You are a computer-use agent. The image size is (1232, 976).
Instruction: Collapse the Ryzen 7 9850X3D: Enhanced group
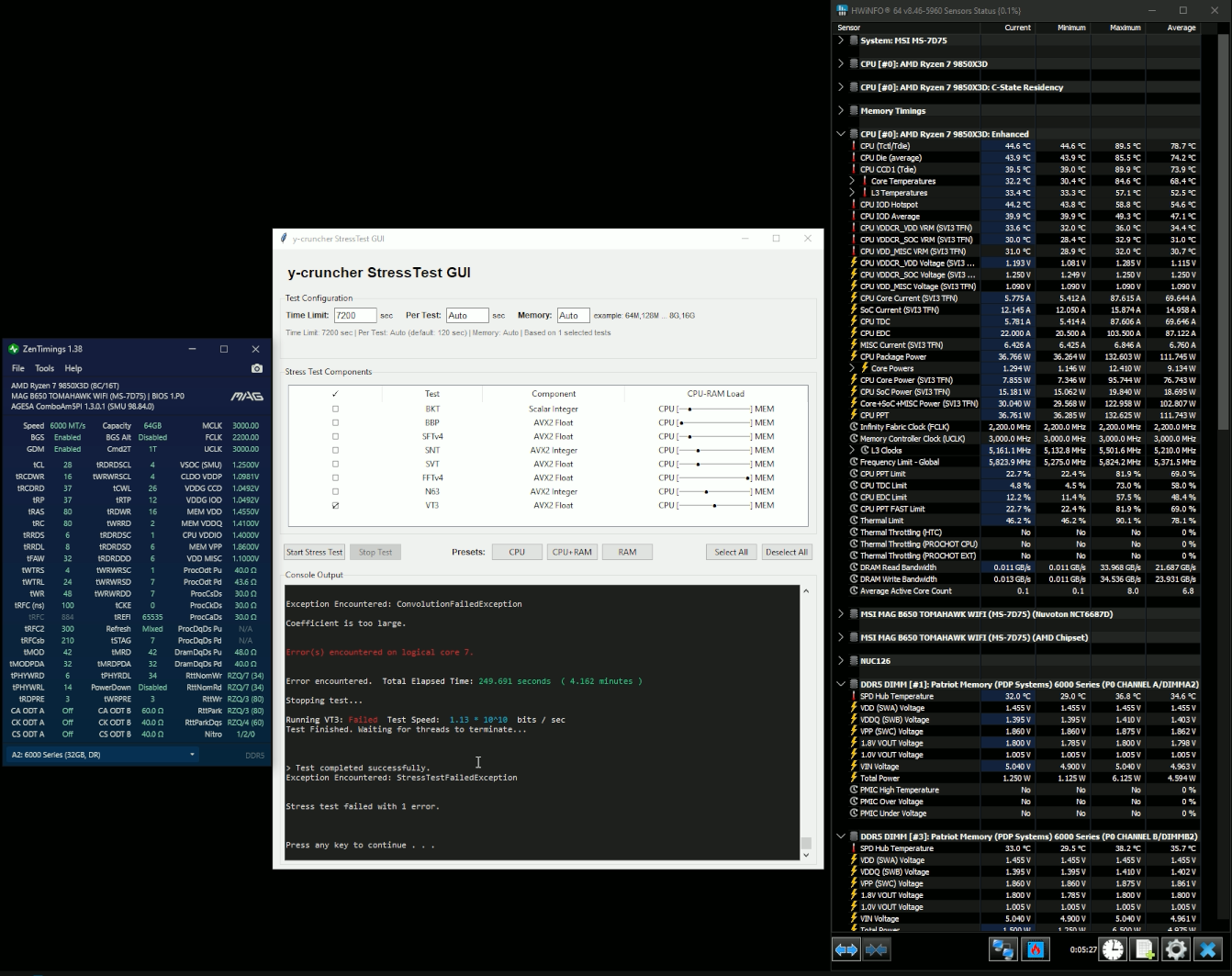[841, 134]
